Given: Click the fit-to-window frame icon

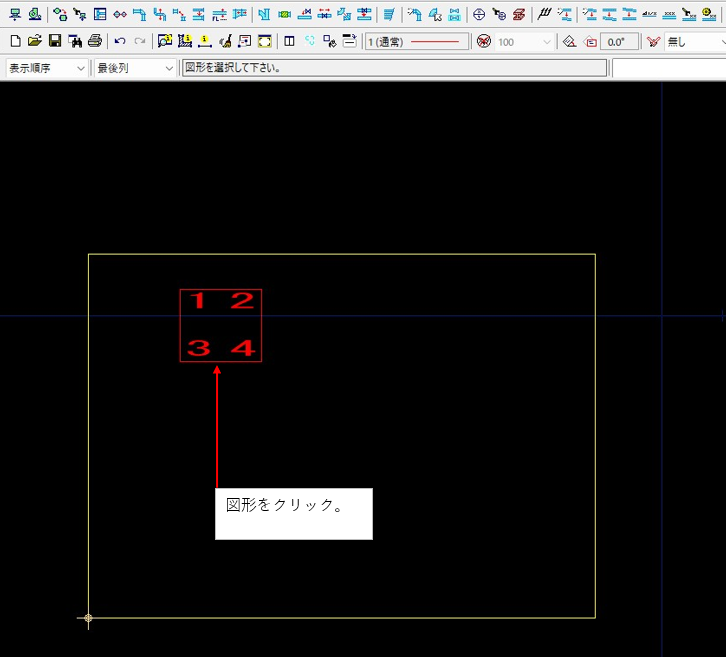Looking at the screenshot, I should (264, 42).
